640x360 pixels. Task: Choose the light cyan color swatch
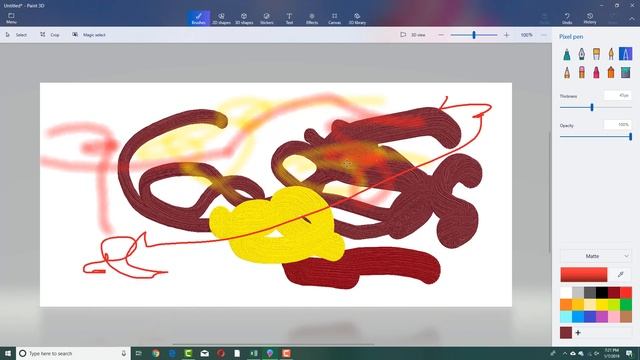click(566, 316)
